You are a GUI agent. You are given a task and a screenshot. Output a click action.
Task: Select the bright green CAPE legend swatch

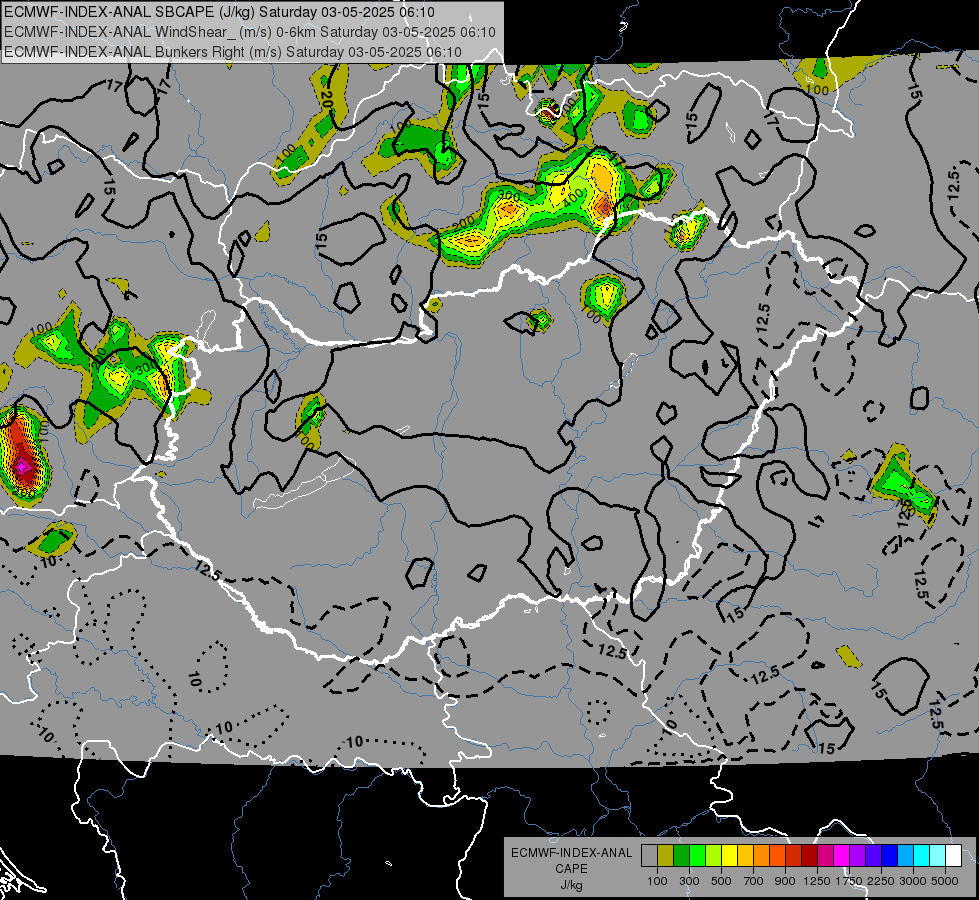[697, 855]
